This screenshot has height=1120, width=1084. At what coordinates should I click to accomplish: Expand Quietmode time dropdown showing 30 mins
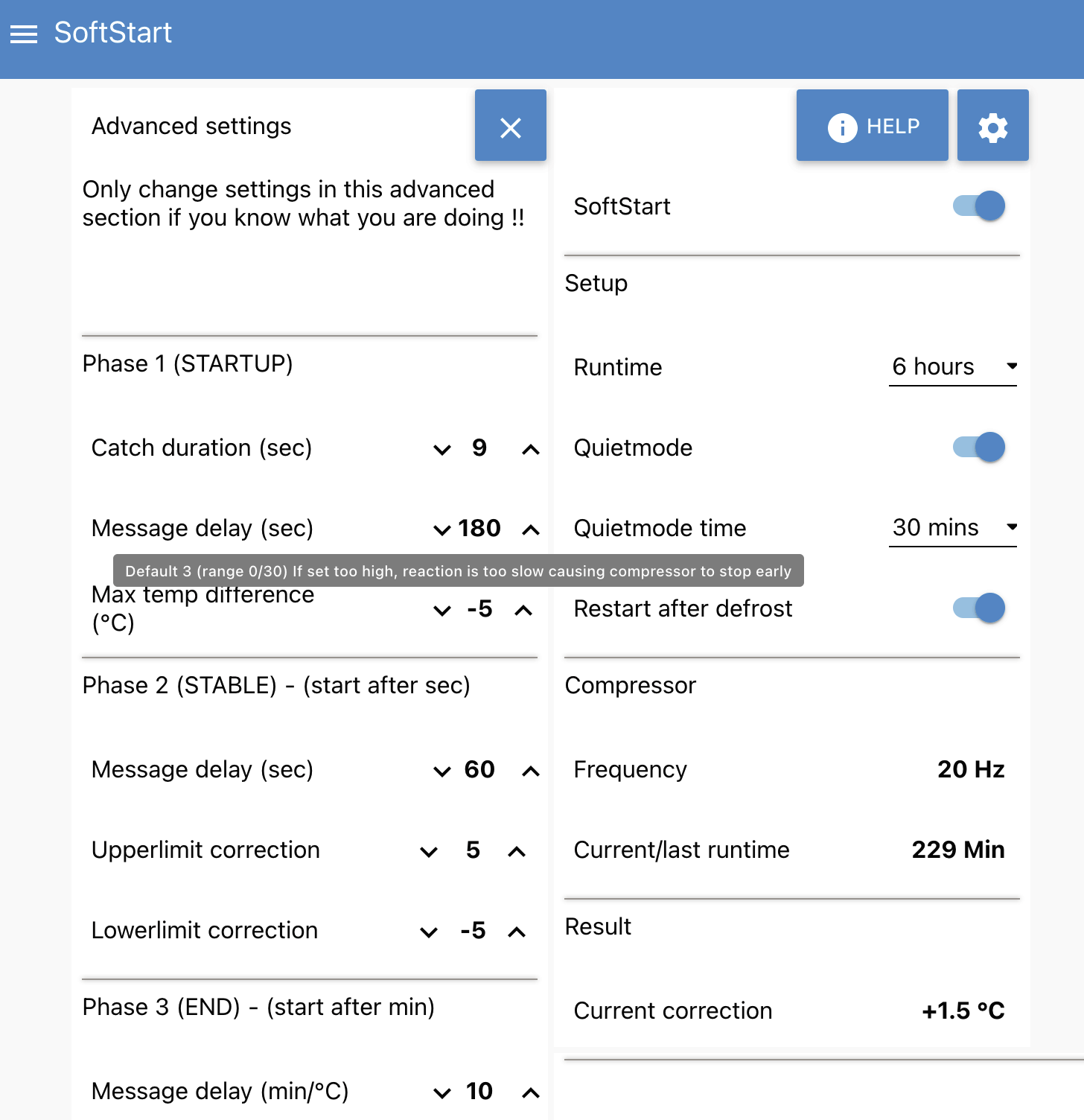[x=952, y=528]
